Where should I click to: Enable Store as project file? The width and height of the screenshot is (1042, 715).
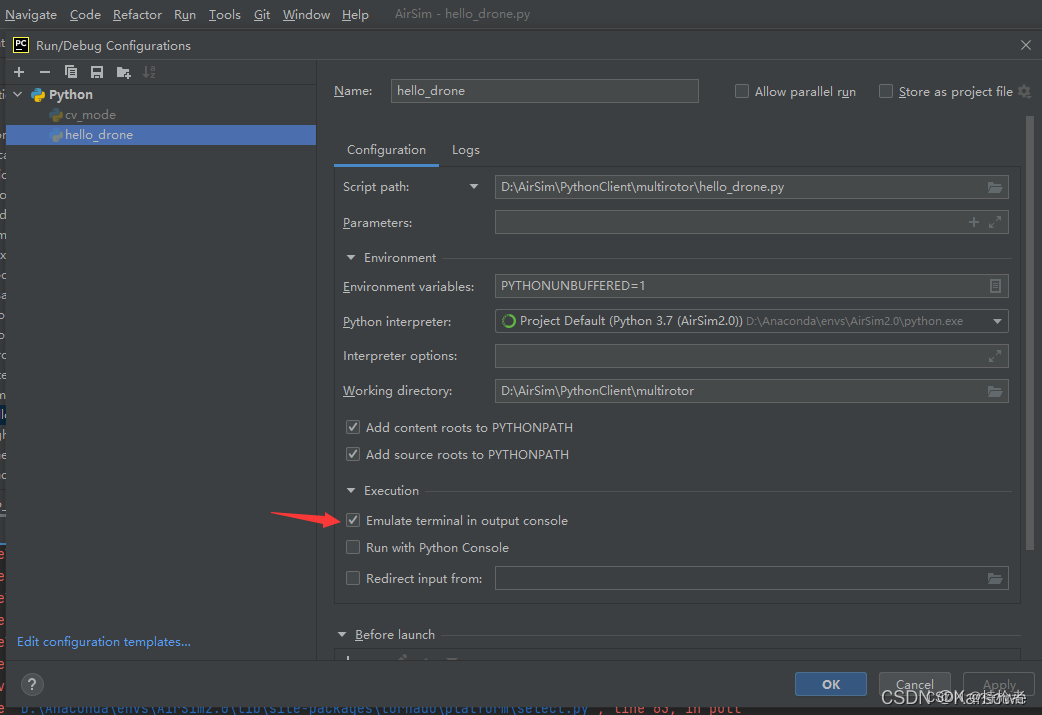coord(885,91)
